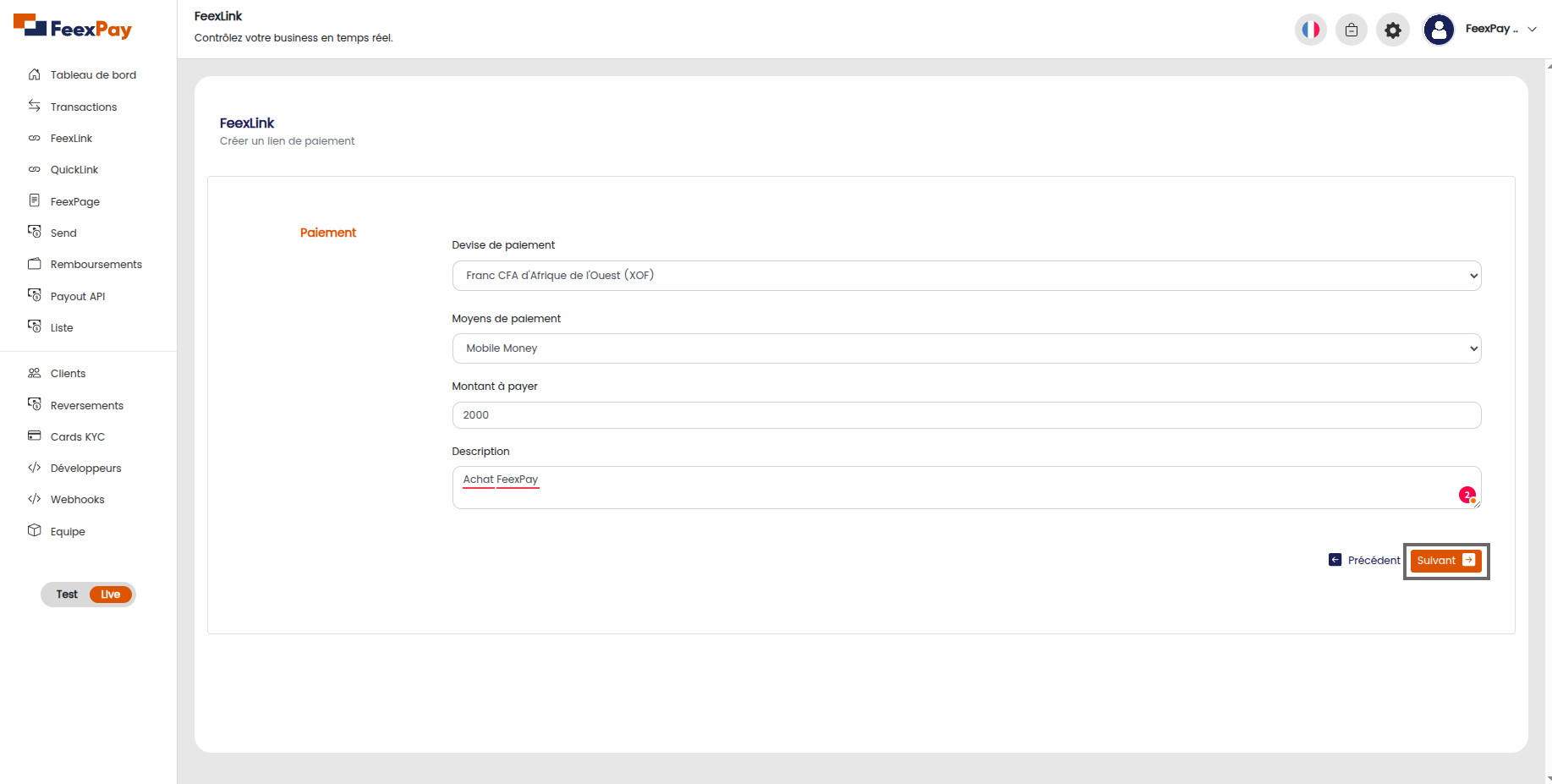Open Cards KYC menu item

point(78,436)
